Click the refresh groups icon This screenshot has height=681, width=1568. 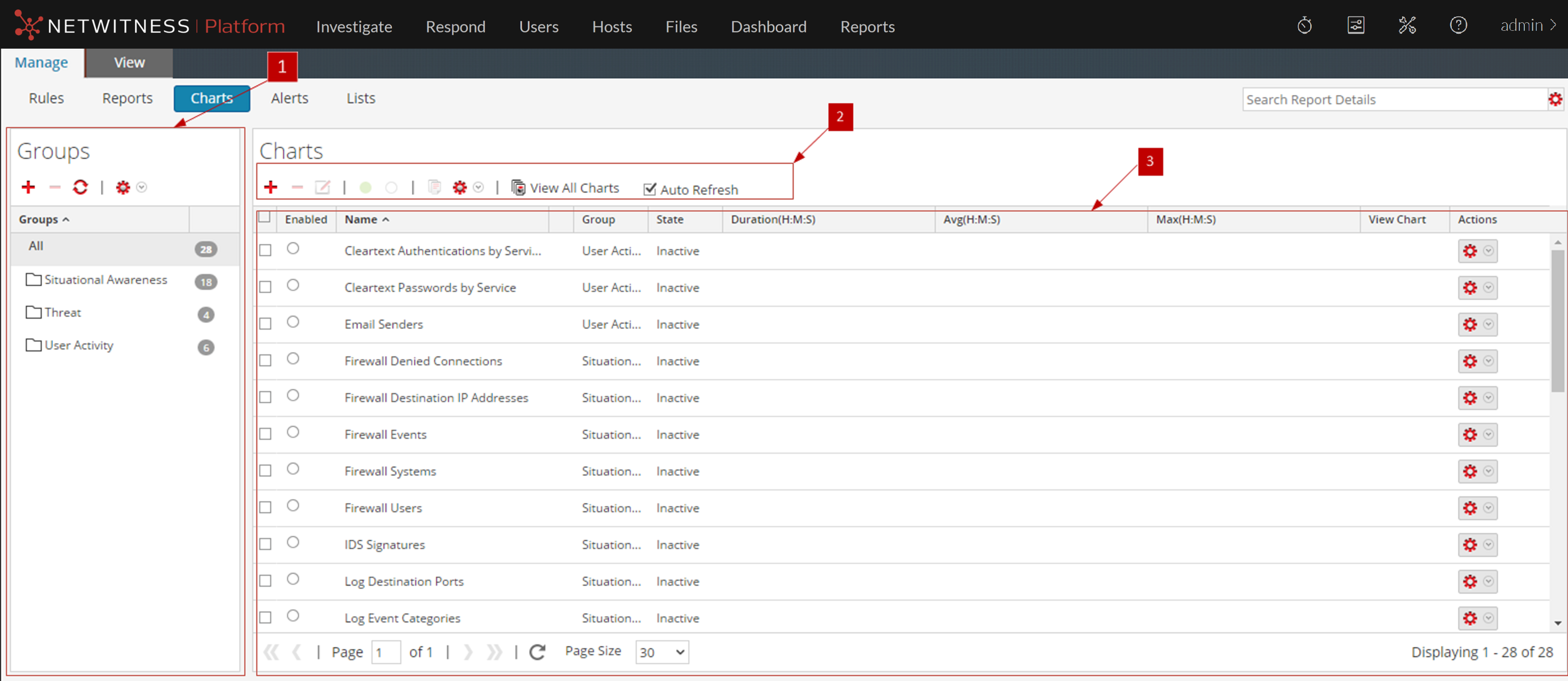(80, 187)
